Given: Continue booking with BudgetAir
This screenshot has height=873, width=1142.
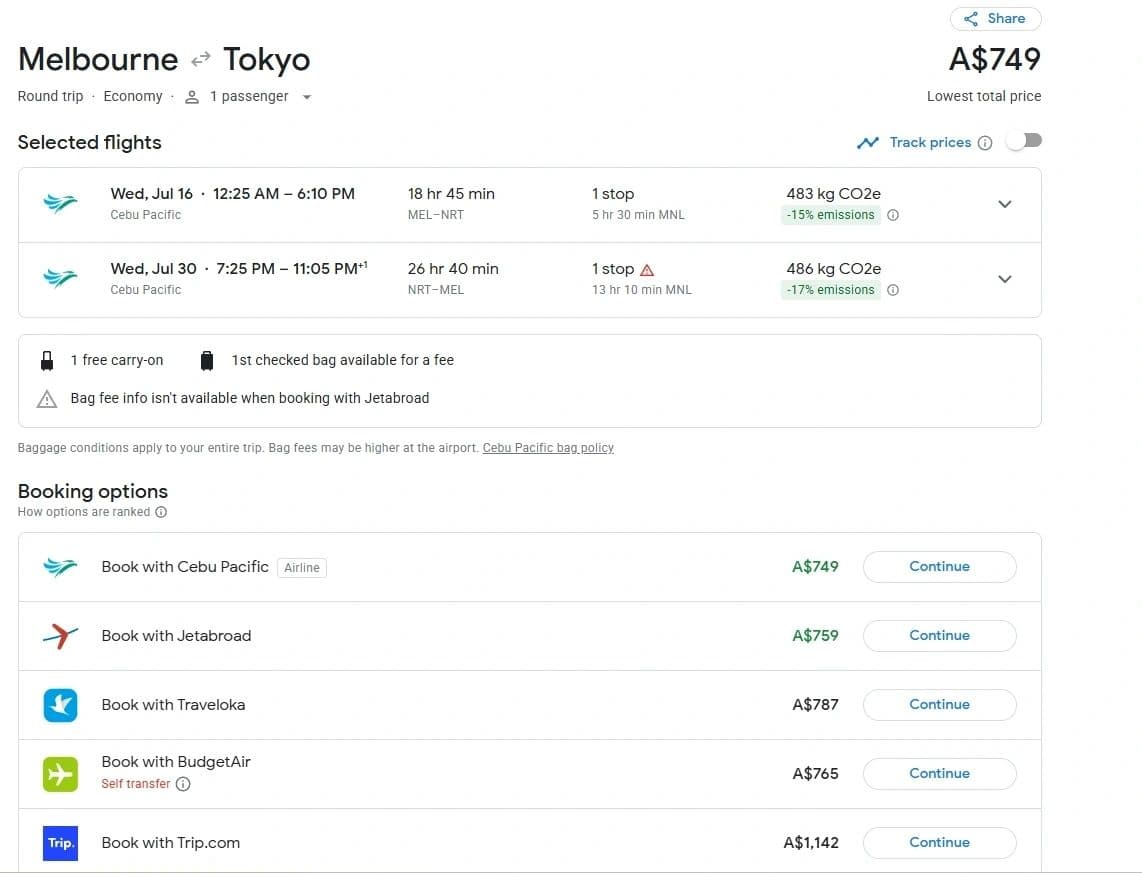Looking at the screenshot, I should point(940,773).
